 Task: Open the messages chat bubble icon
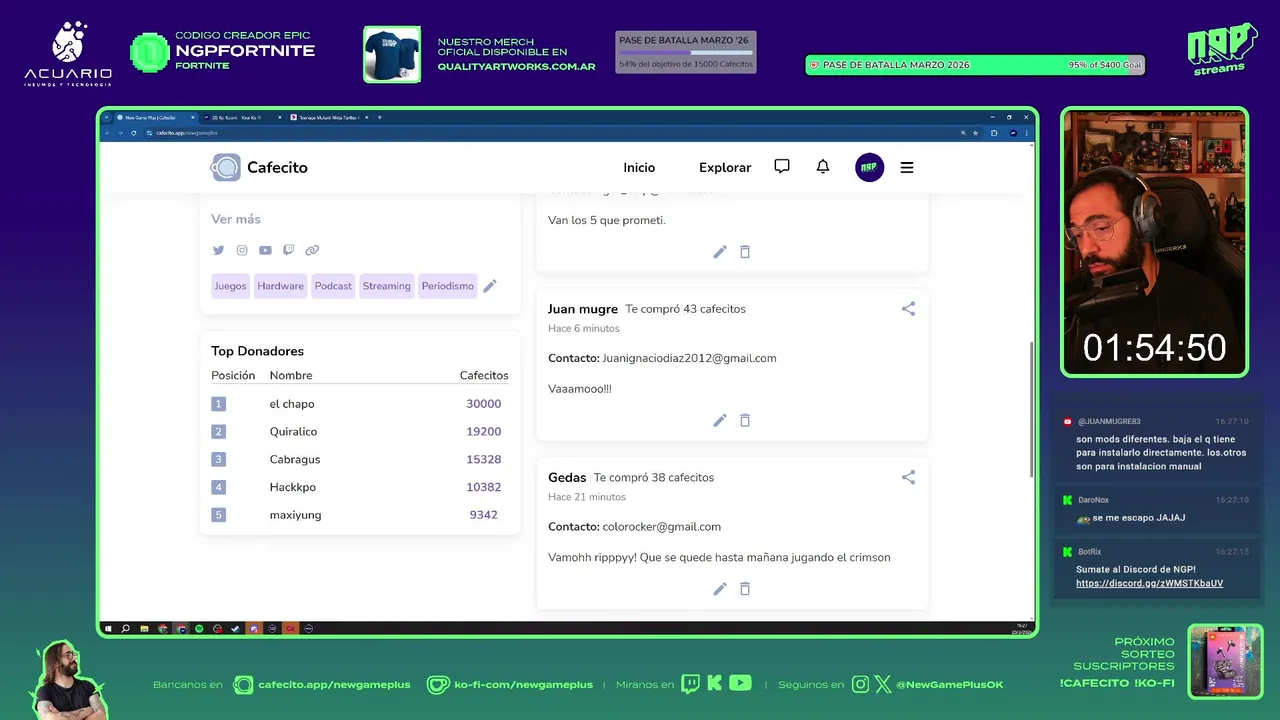pos(782,167)
